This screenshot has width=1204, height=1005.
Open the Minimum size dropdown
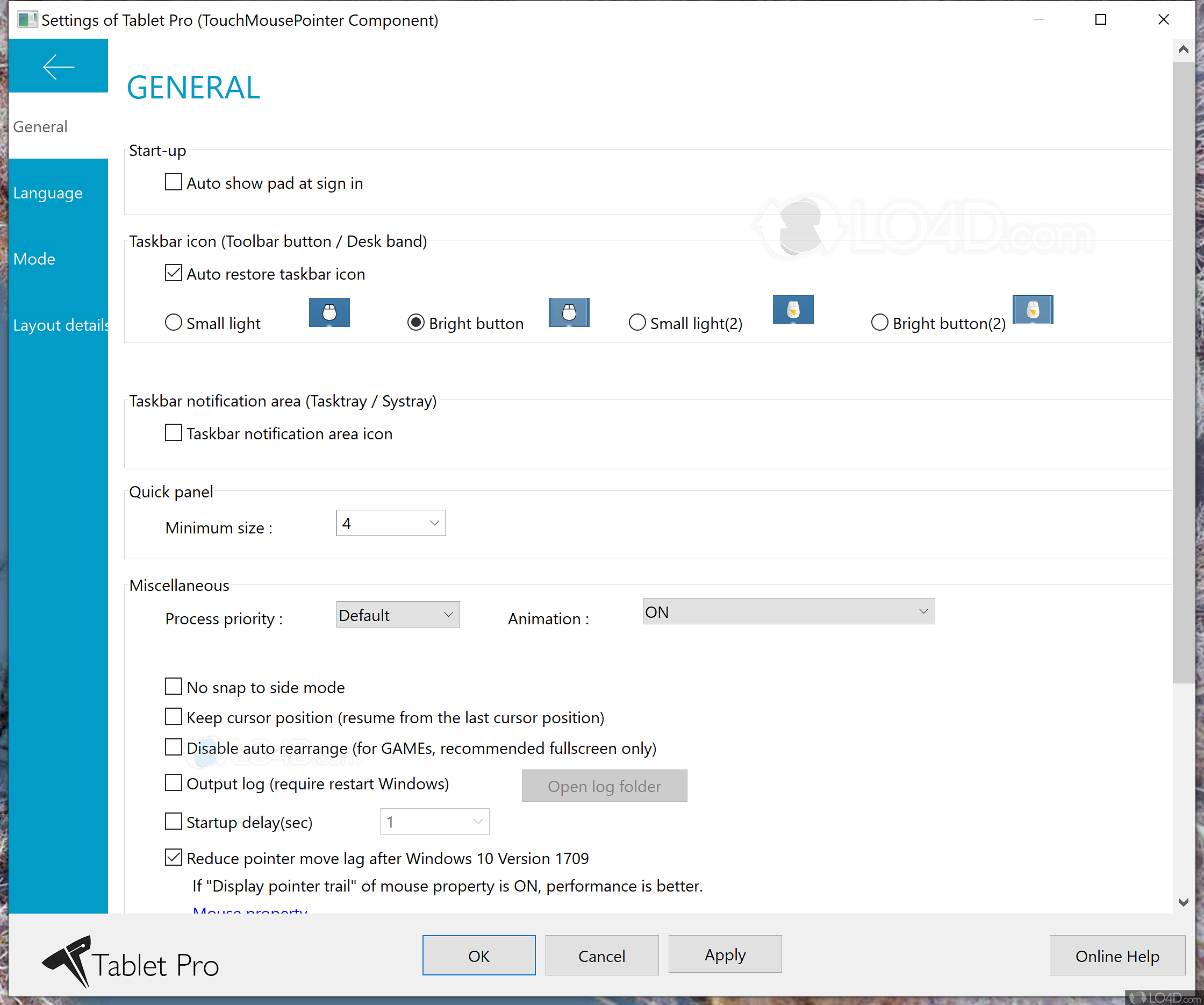(391, 523)
